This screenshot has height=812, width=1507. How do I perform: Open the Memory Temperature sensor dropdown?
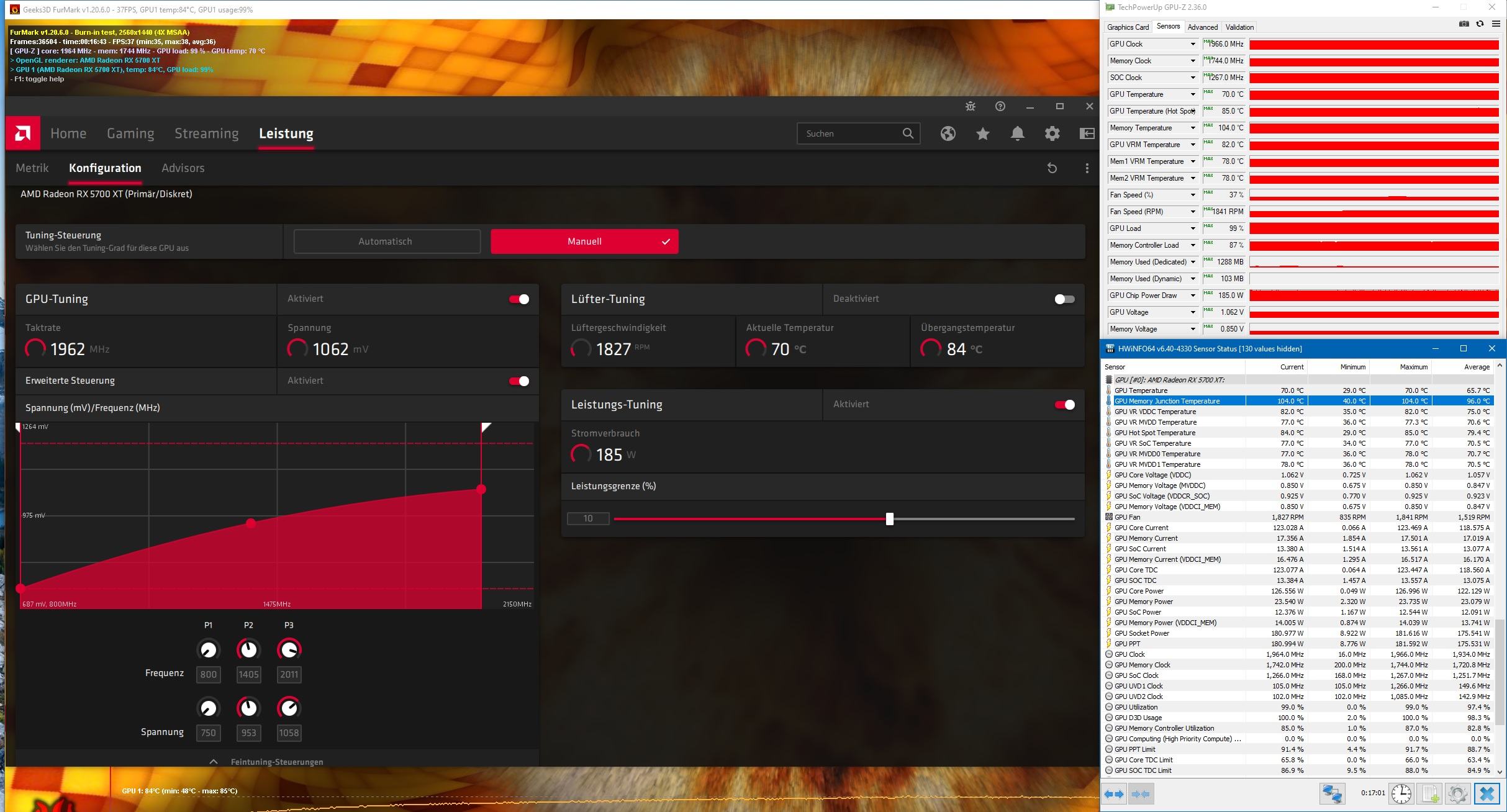point(1193,128)
